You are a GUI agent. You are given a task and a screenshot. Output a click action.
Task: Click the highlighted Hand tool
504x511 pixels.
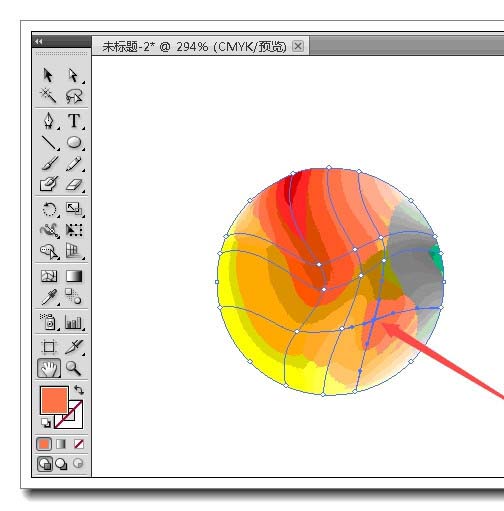tap(49, 368)
